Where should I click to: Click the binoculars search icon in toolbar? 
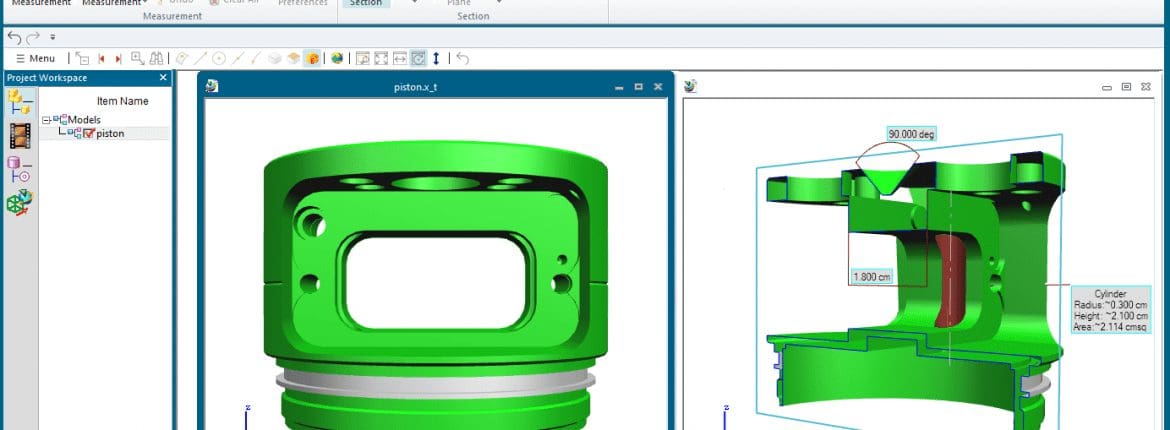coord(156,59)
